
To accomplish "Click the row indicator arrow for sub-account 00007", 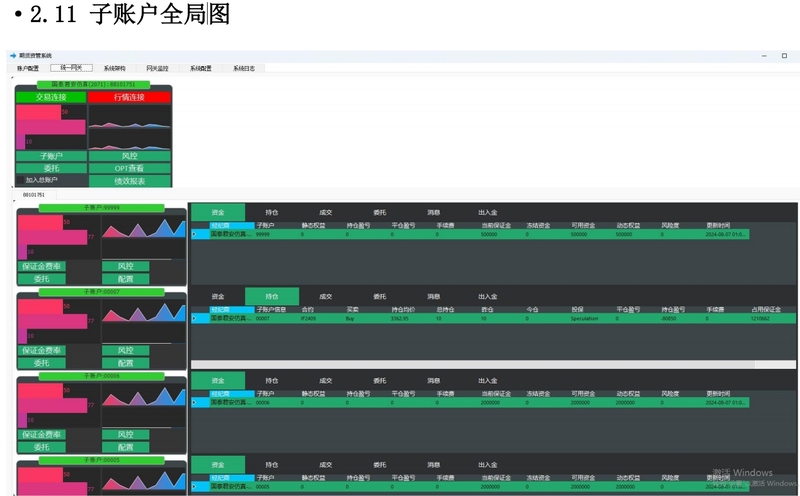I will click(x=194, y=318).
